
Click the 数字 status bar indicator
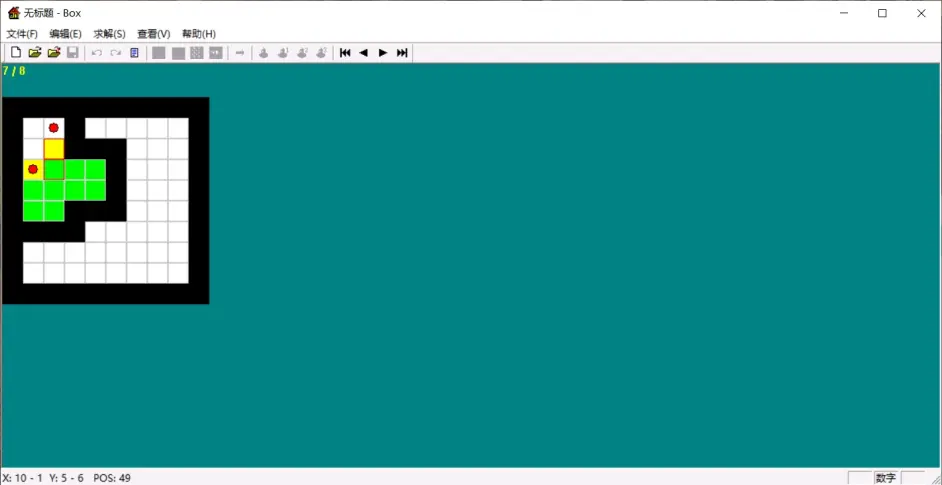point(886,478)
